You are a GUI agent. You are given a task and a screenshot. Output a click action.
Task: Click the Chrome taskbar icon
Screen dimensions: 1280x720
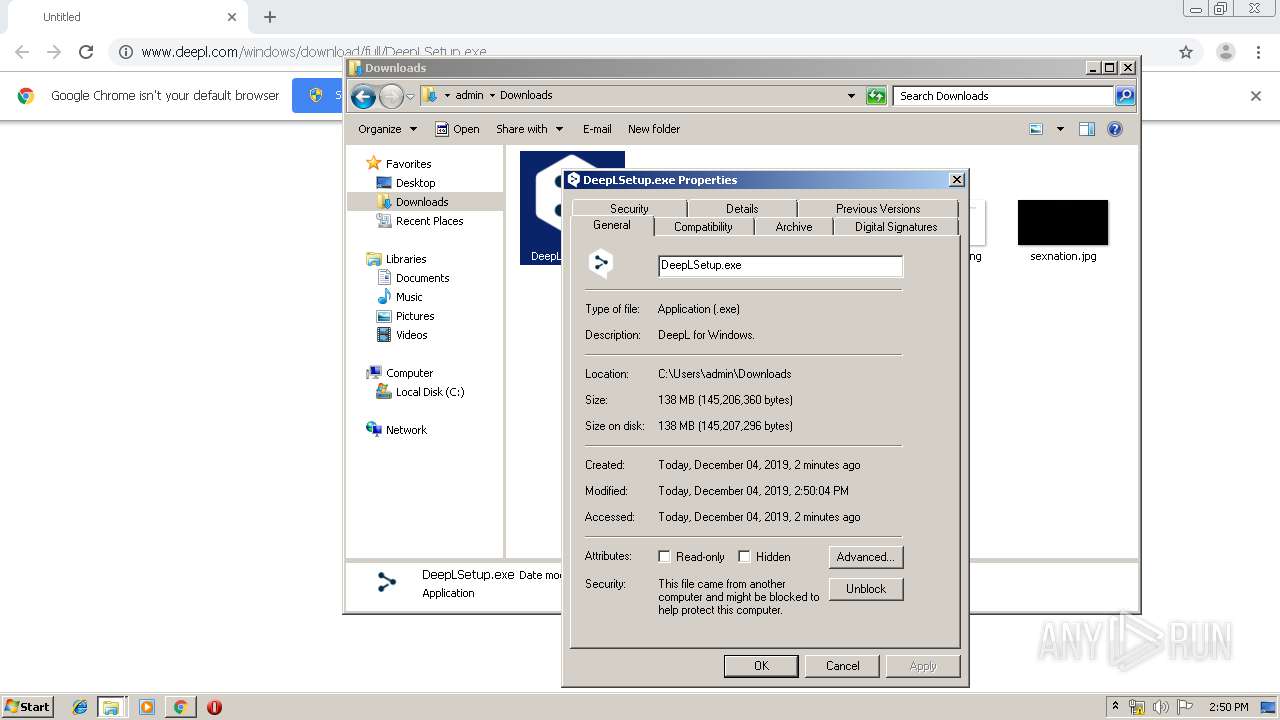180,707
